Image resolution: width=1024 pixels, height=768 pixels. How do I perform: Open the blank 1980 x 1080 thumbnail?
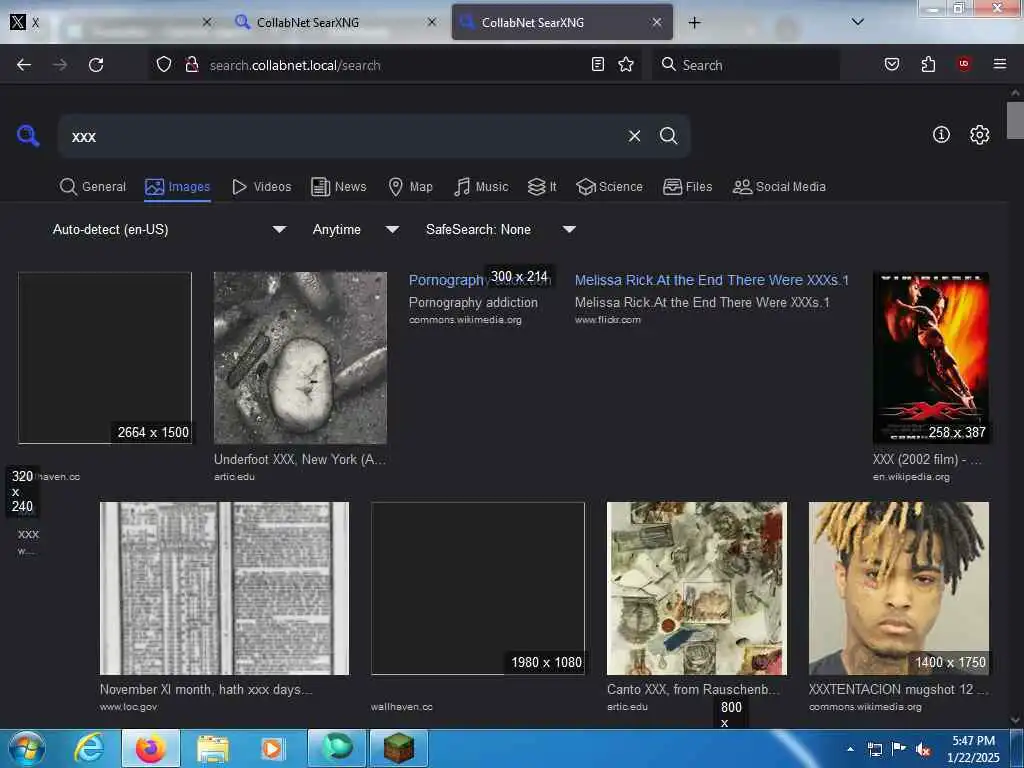[478, 588]
